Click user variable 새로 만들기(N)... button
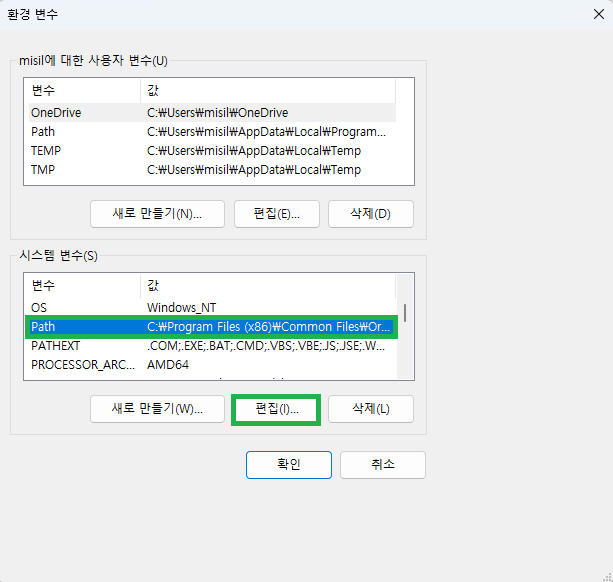Viewport: 613px width, 582px height. (157, 214)
